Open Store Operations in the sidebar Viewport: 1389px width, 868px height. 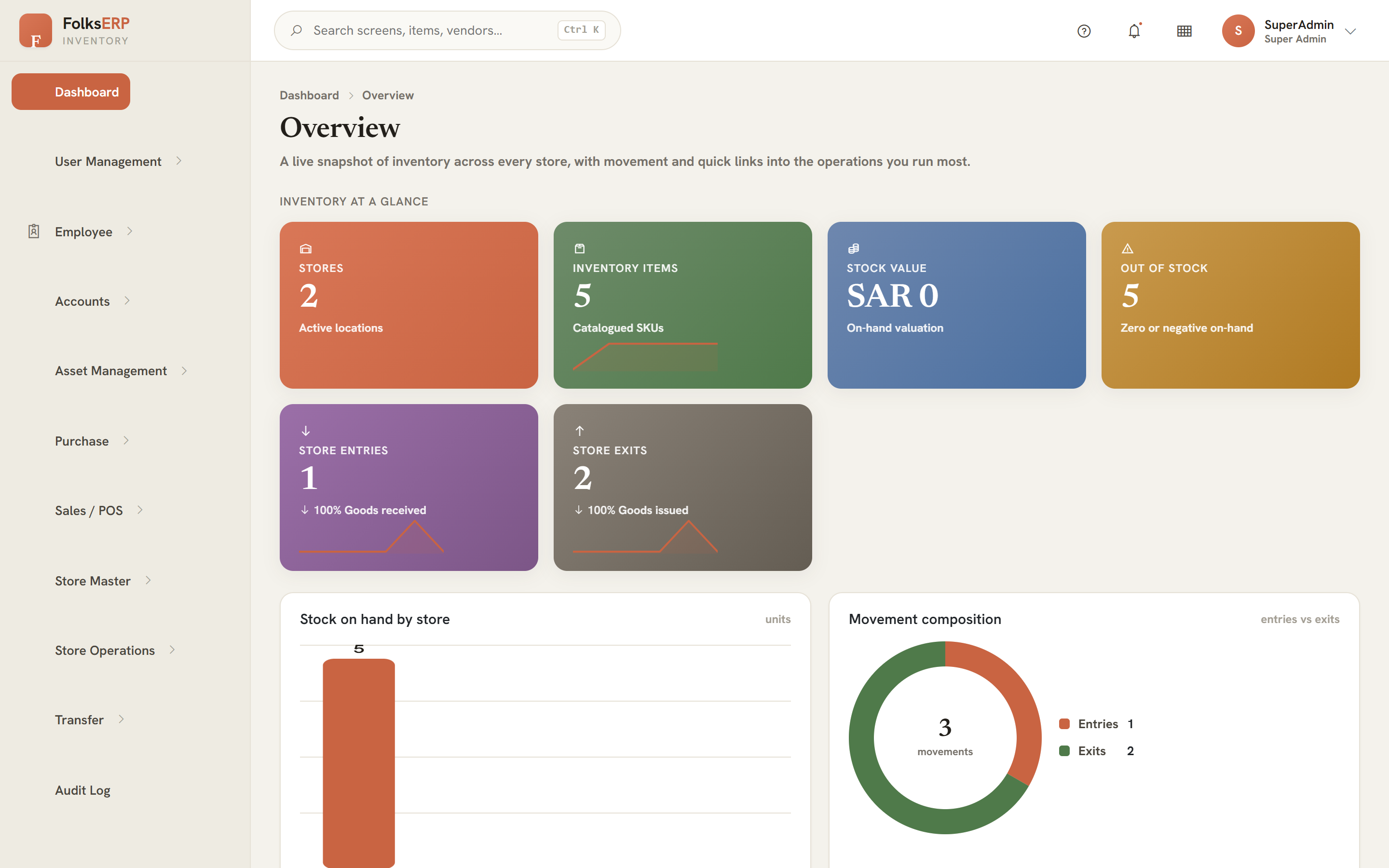(105, 651)
